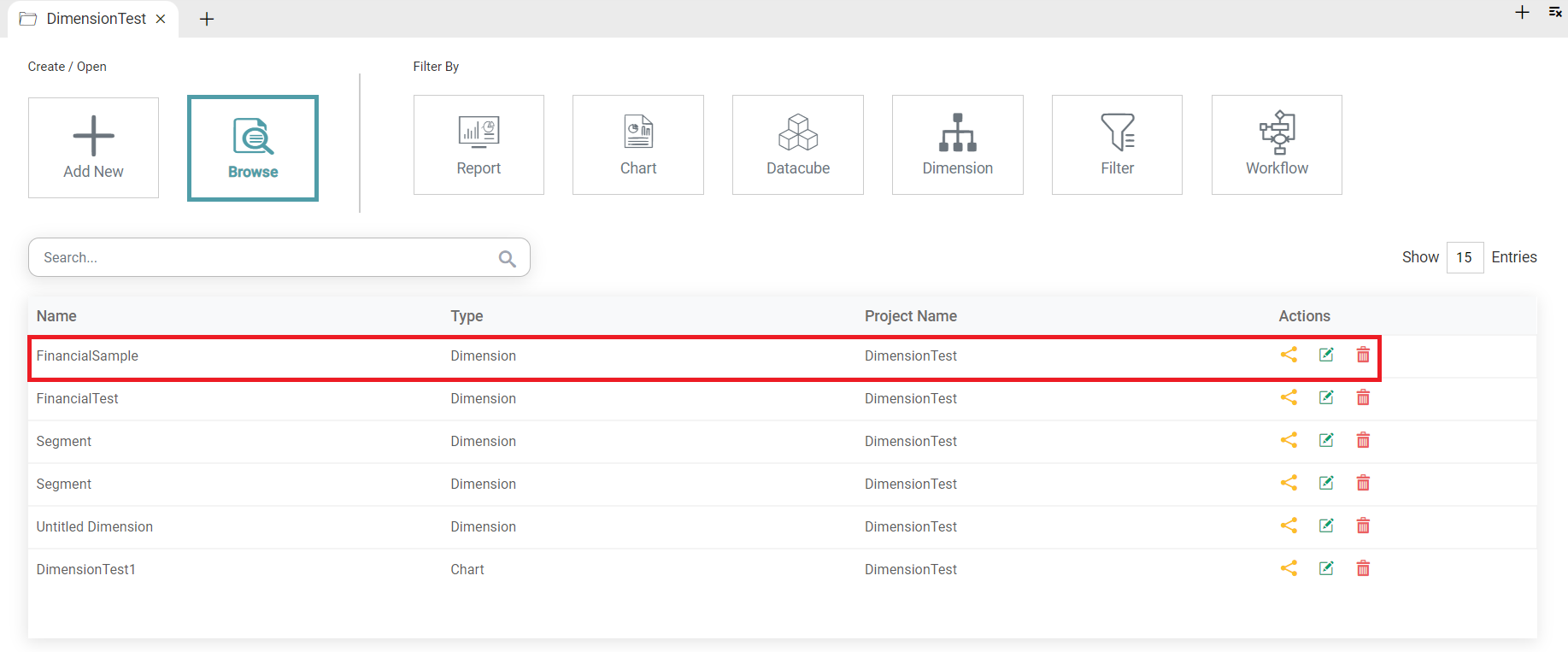Viewport: 1568px width, 652px height.
Task: Select the Browse tile
Action: (x=253, y=148)
